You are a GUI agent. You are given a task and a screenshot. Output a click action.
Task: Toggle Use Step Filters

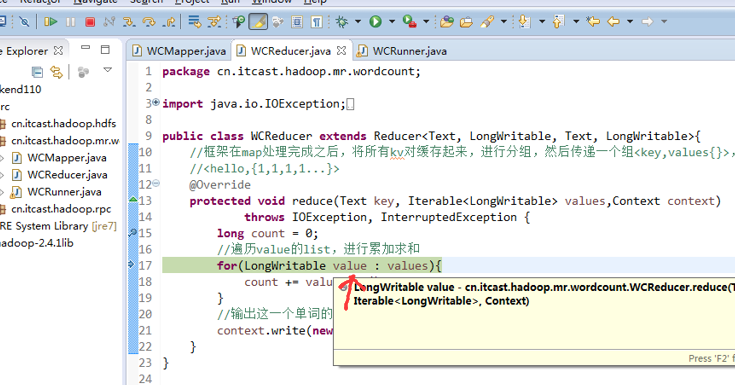coord(214,22)
